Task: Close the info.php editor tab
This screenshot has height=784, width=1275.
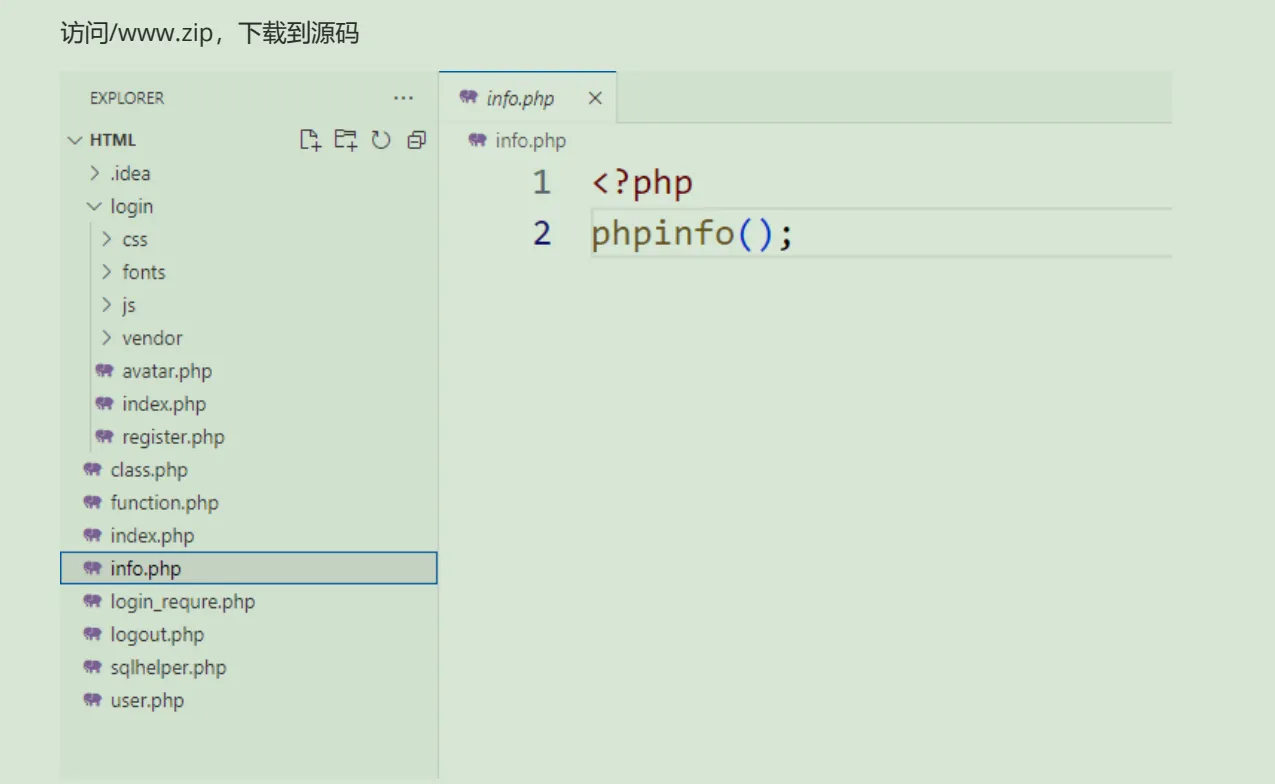Action: (595, 98)
